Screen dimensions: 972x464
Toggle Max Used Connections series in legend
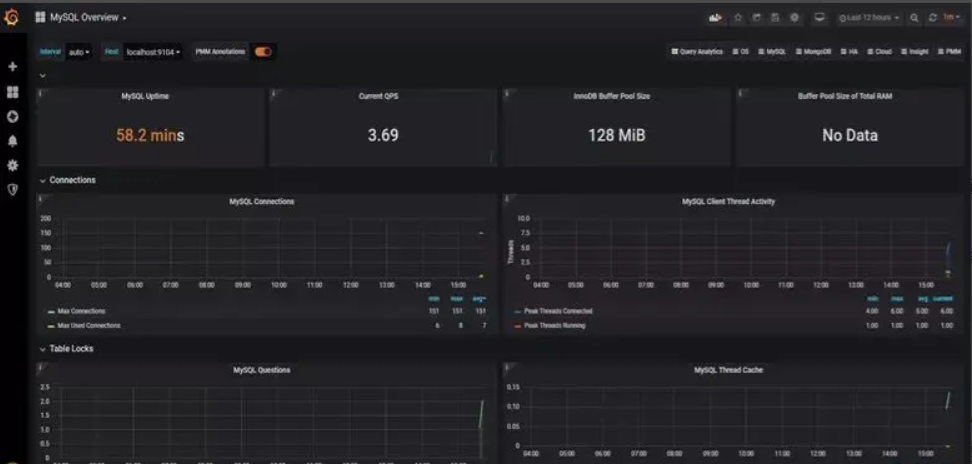[89, 325]
